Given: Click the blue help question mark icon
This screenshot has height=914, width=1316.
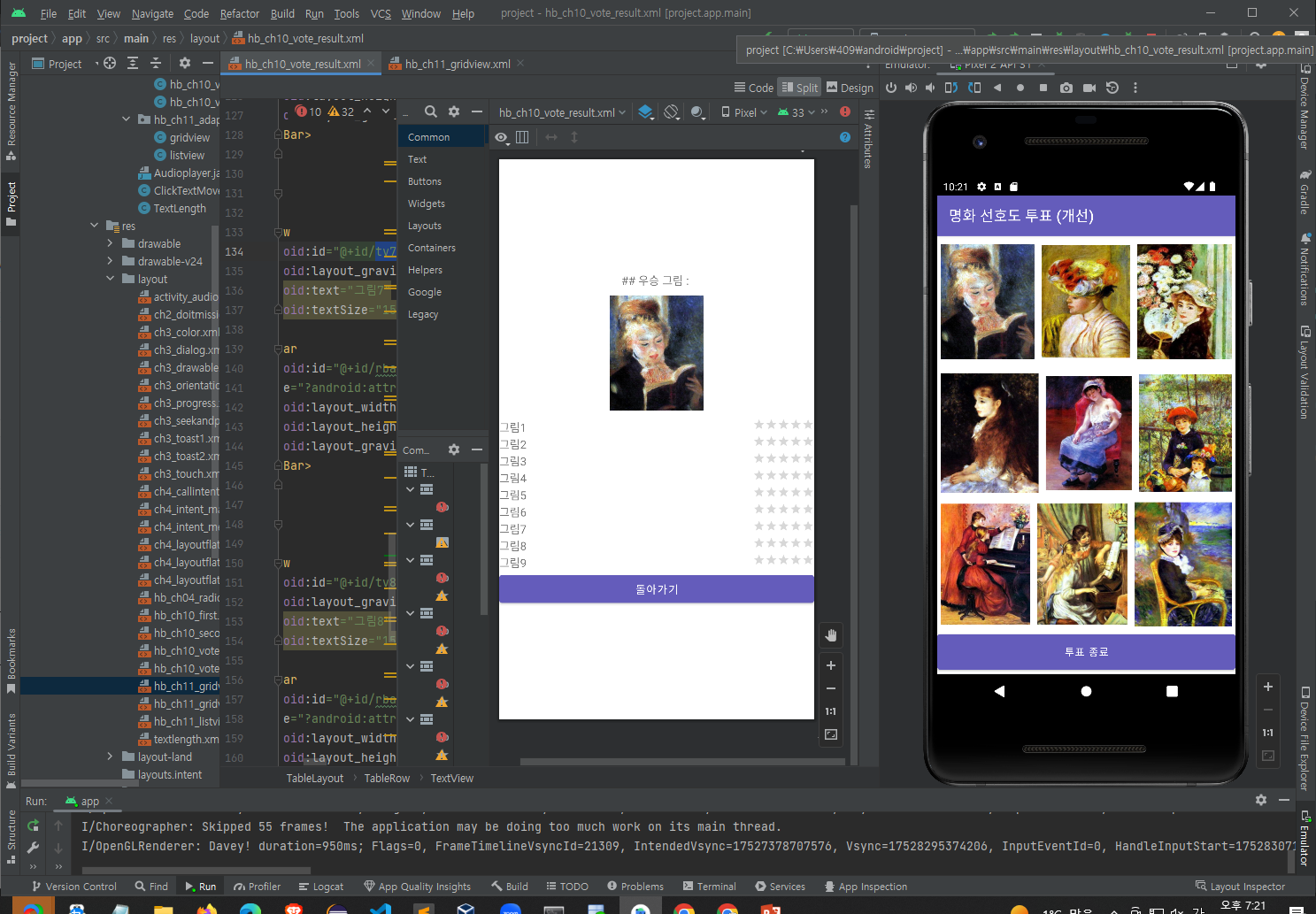Looking at the screenshot, I should [845, 137].
